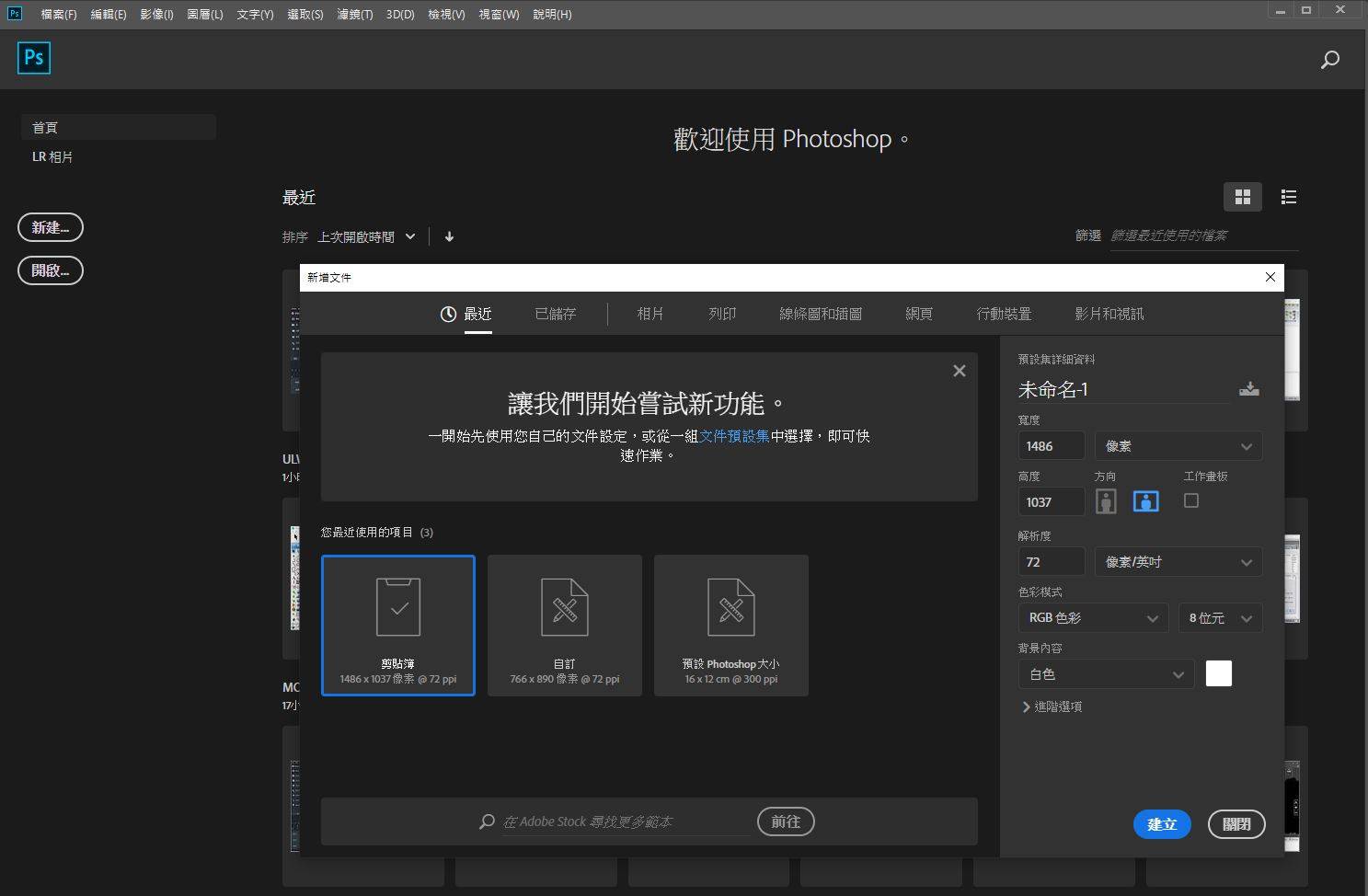Open the 視窗(W) menu
Screen dimensions: 1368x896
tap(499, 14)
